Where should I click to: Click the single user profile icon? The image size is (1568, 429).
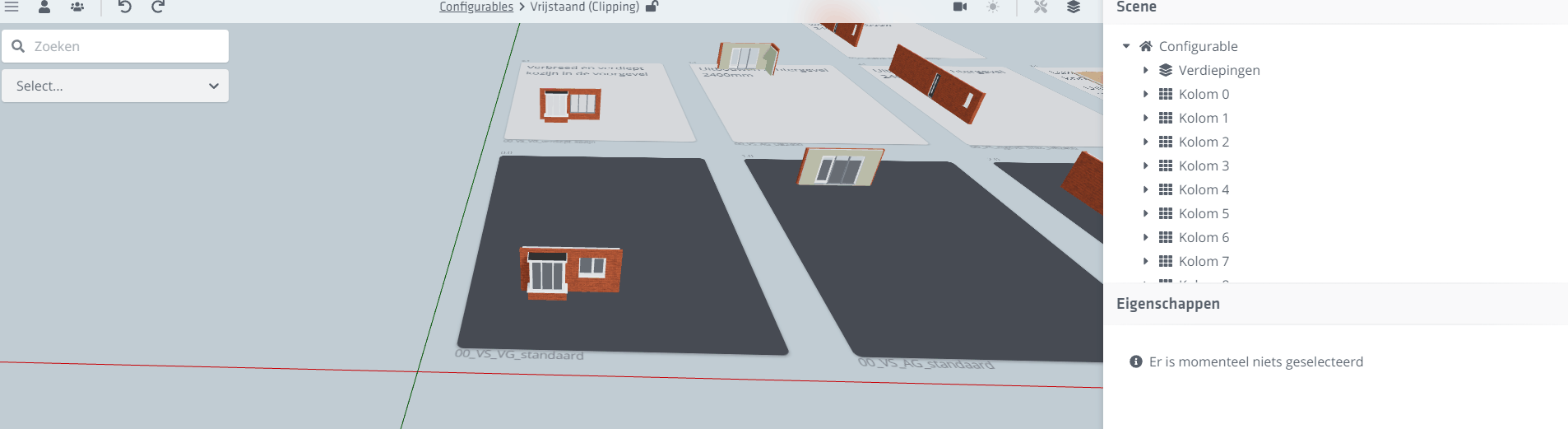click(44, 7)
